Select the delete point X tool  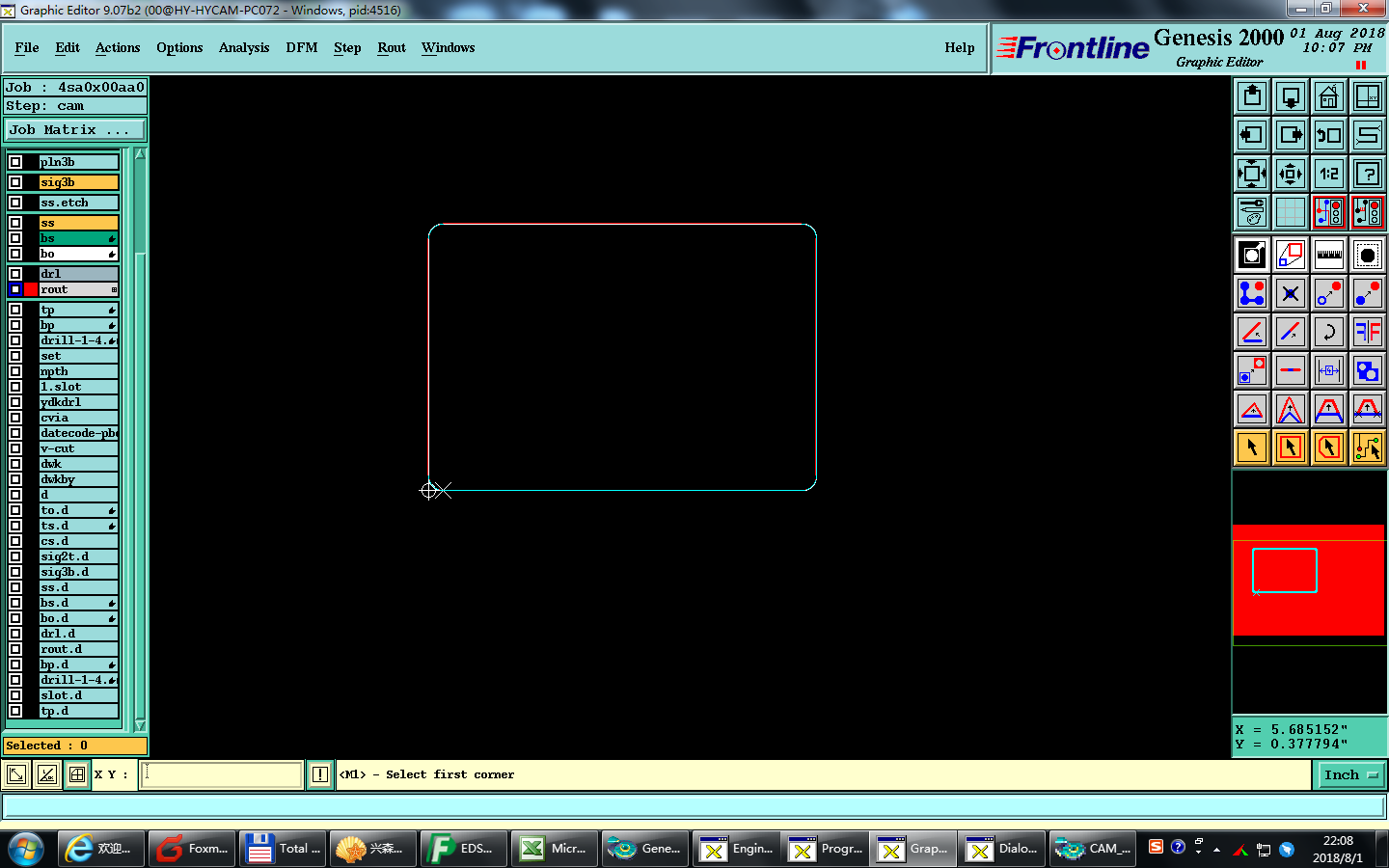[x=1291, y=293]
